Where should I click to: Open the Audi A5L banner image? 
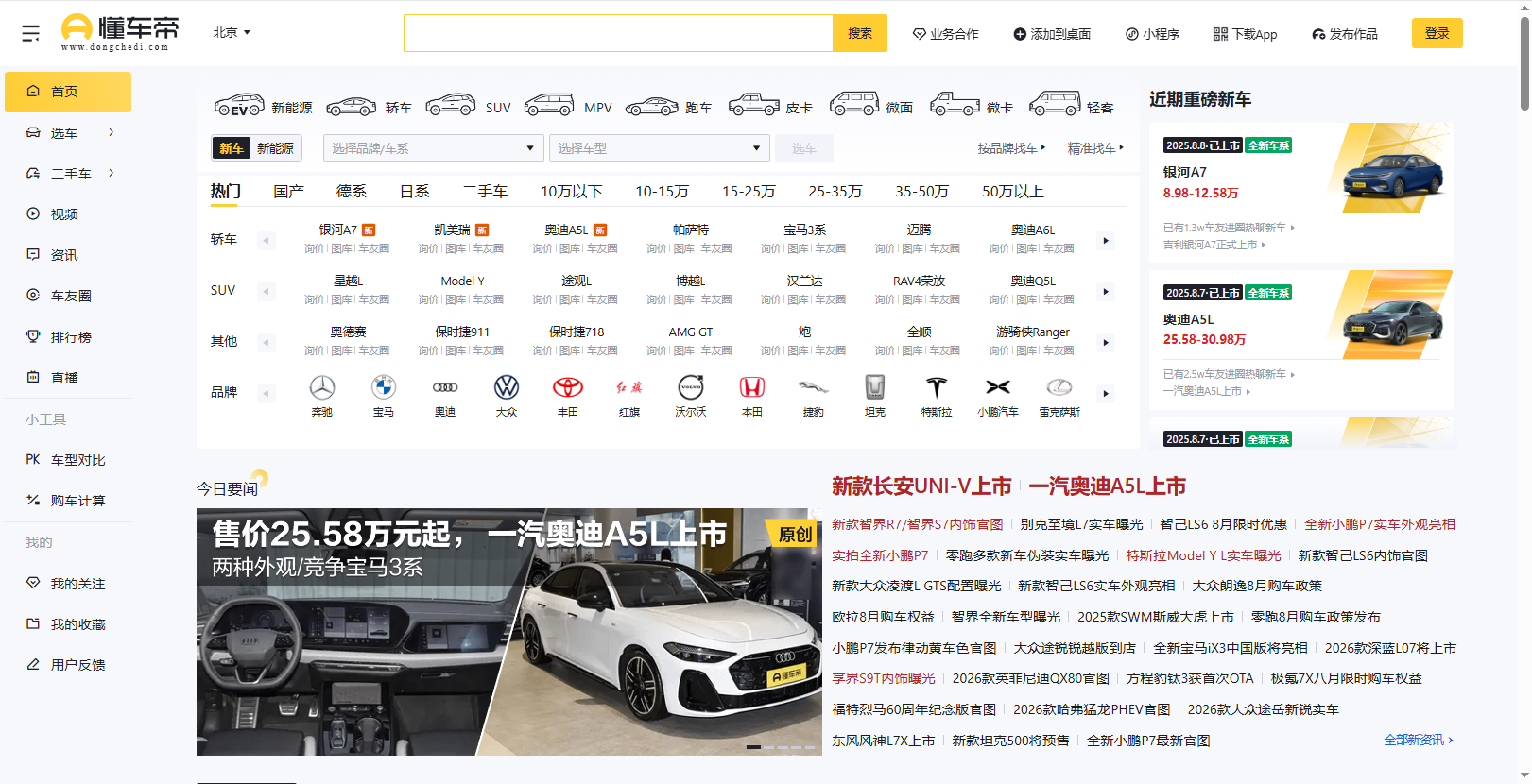coord(509,632)
